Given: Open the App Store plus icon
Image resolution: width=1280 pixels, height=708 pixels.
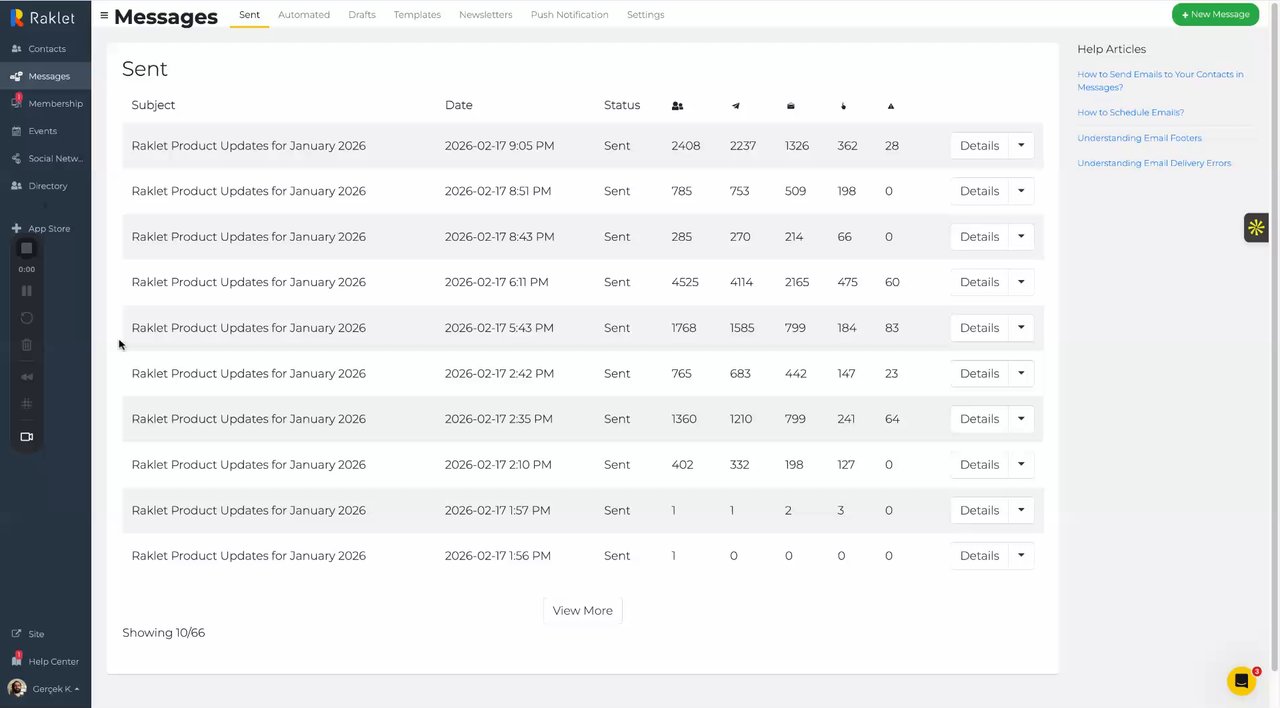Looking at the screenshot, I should coord(16,228).
